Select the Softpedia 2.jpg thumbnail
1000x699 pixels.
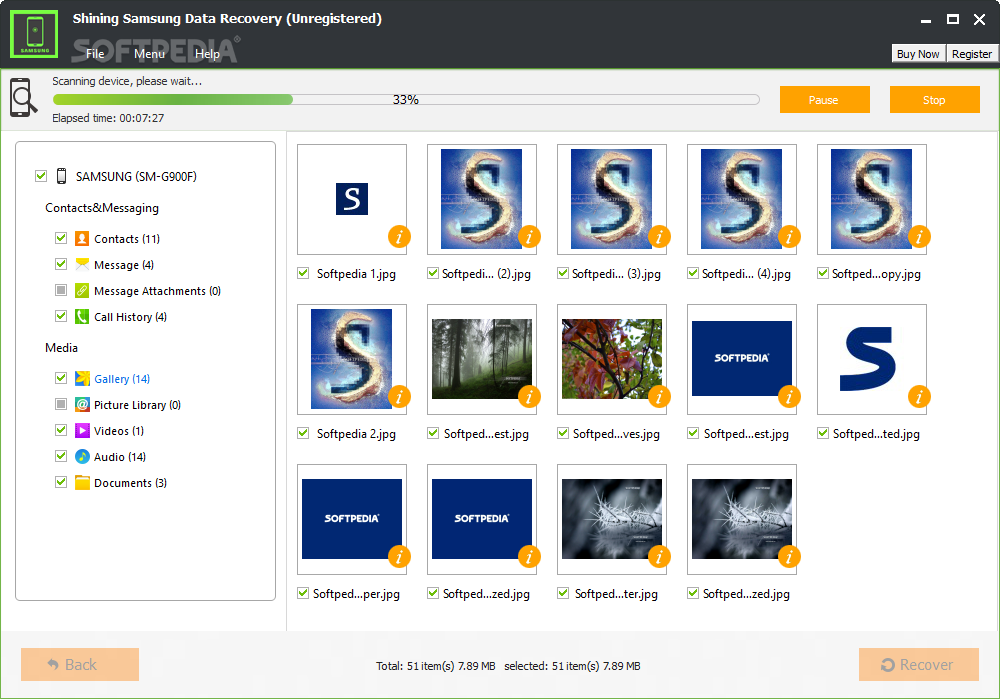coord(352,359)
